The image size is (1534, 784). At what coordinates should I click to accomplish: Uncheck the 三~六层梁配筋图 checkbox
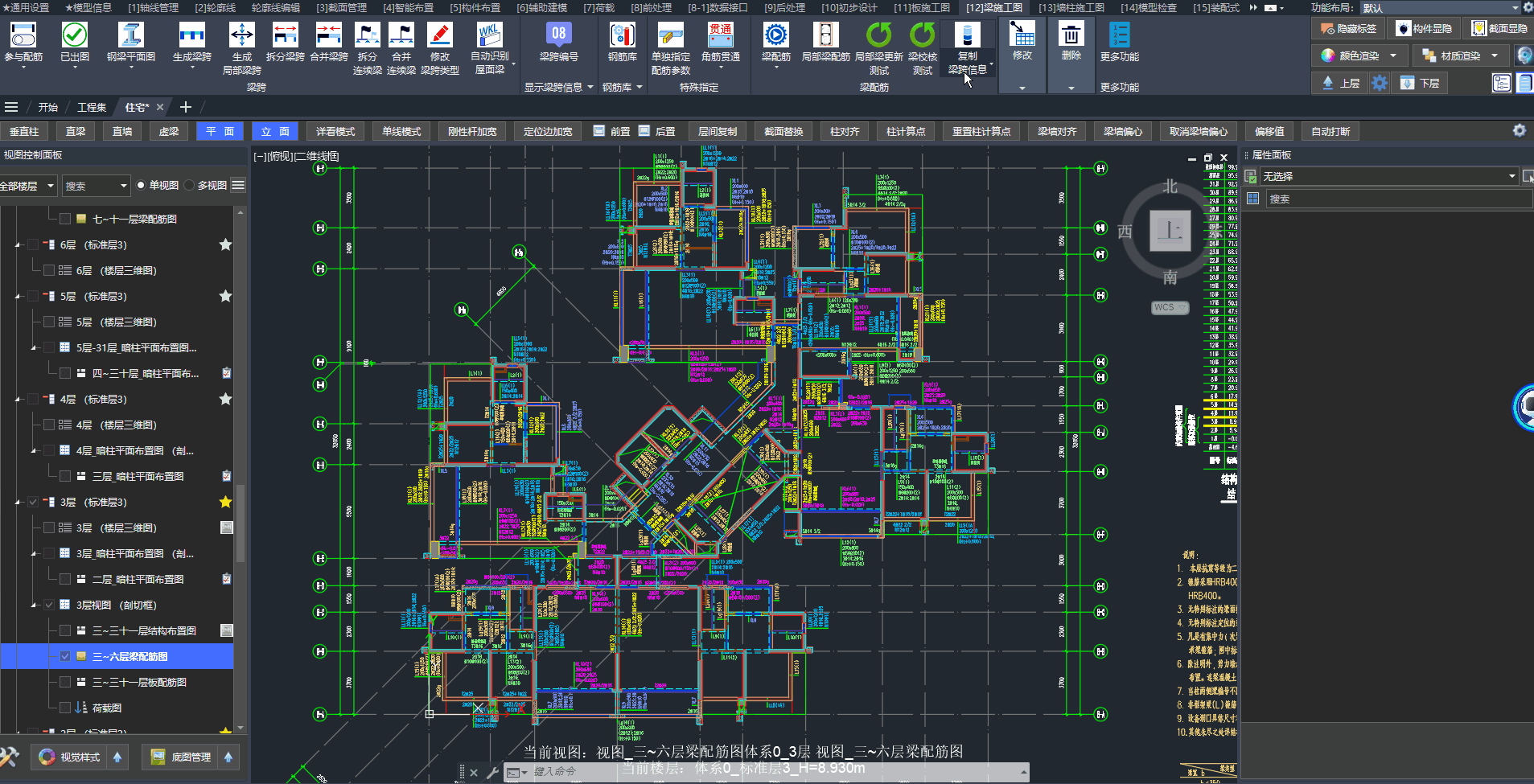click(x=65, y=657)
